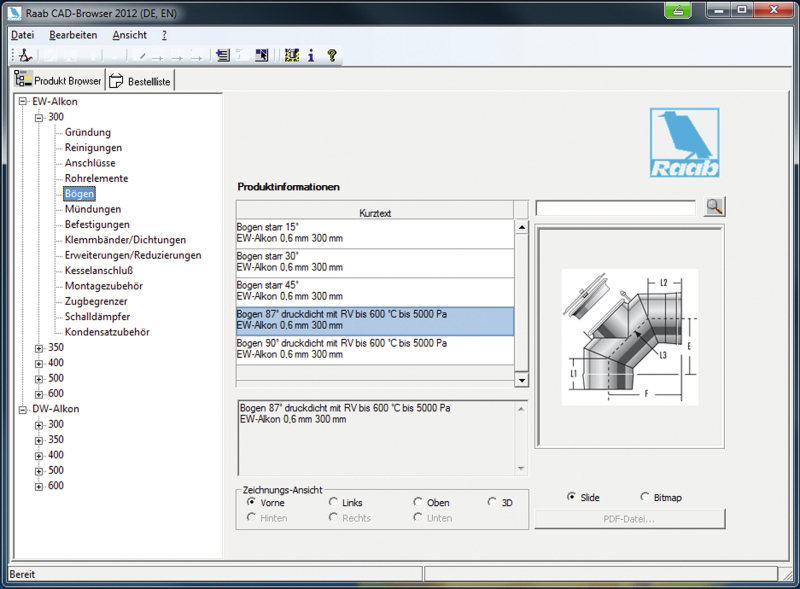This screenshot has width=800, height=589.
Task: Switch to the Produkt Browser tab
Action: pos(58,80)
